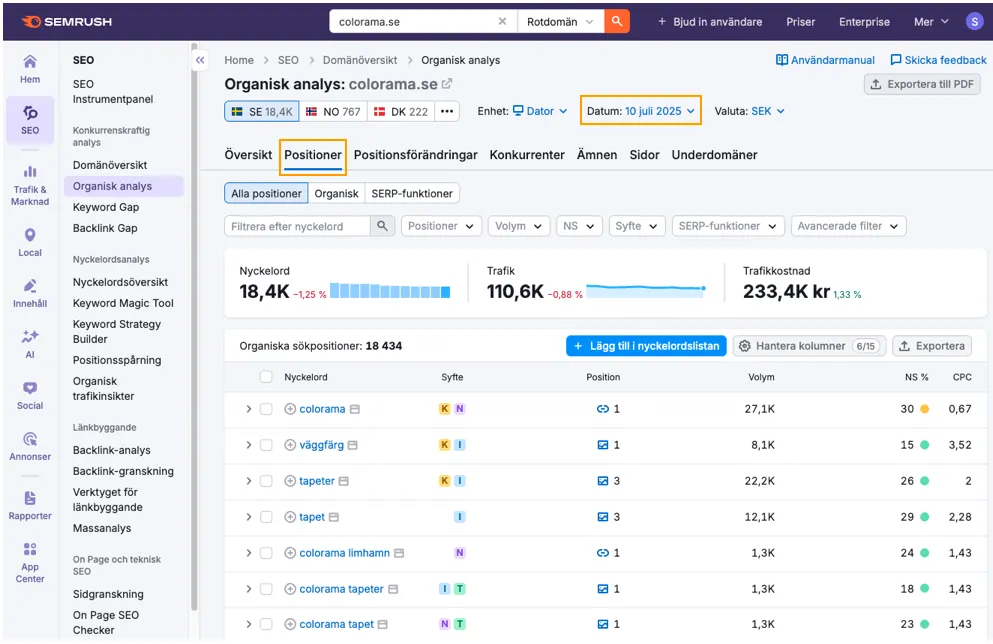
Task: Open external link icon beside colorama.se
Action: point(447,84)
